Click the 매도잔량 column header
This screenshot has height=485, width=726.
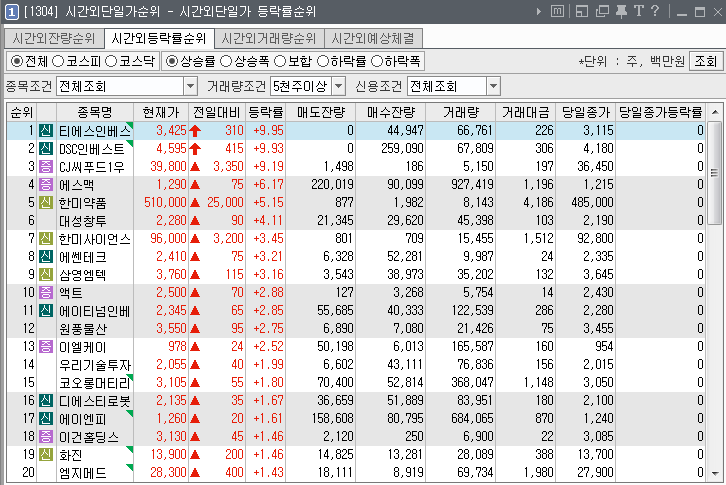[x=321, y=112]
